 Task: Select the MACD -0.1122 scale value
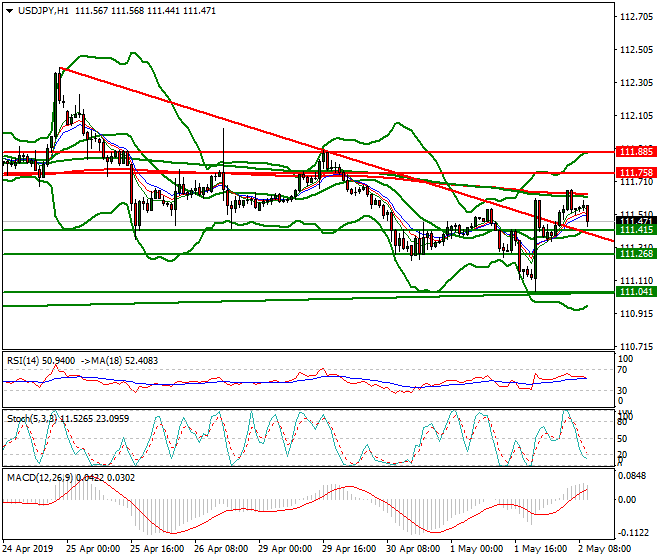point(633,533)
